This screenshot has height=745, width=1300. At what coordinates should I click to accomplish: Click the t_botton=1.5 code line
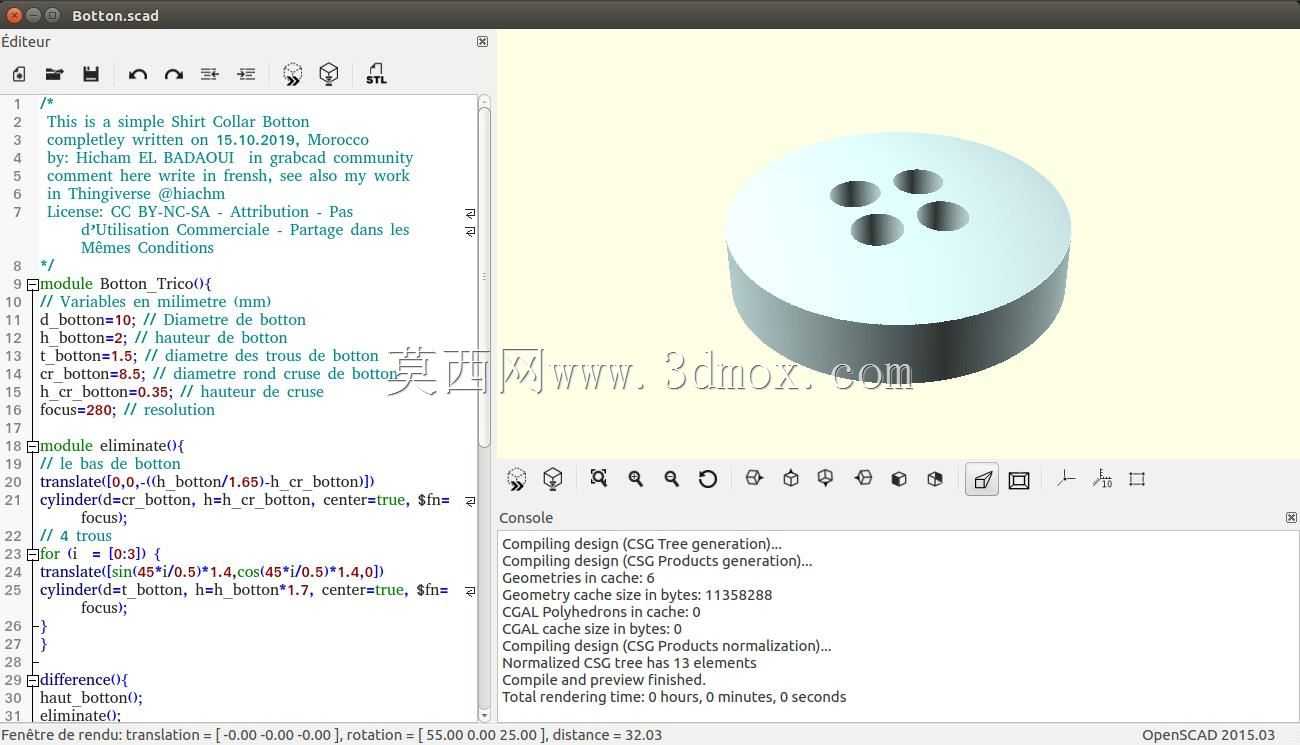[210, 356]
